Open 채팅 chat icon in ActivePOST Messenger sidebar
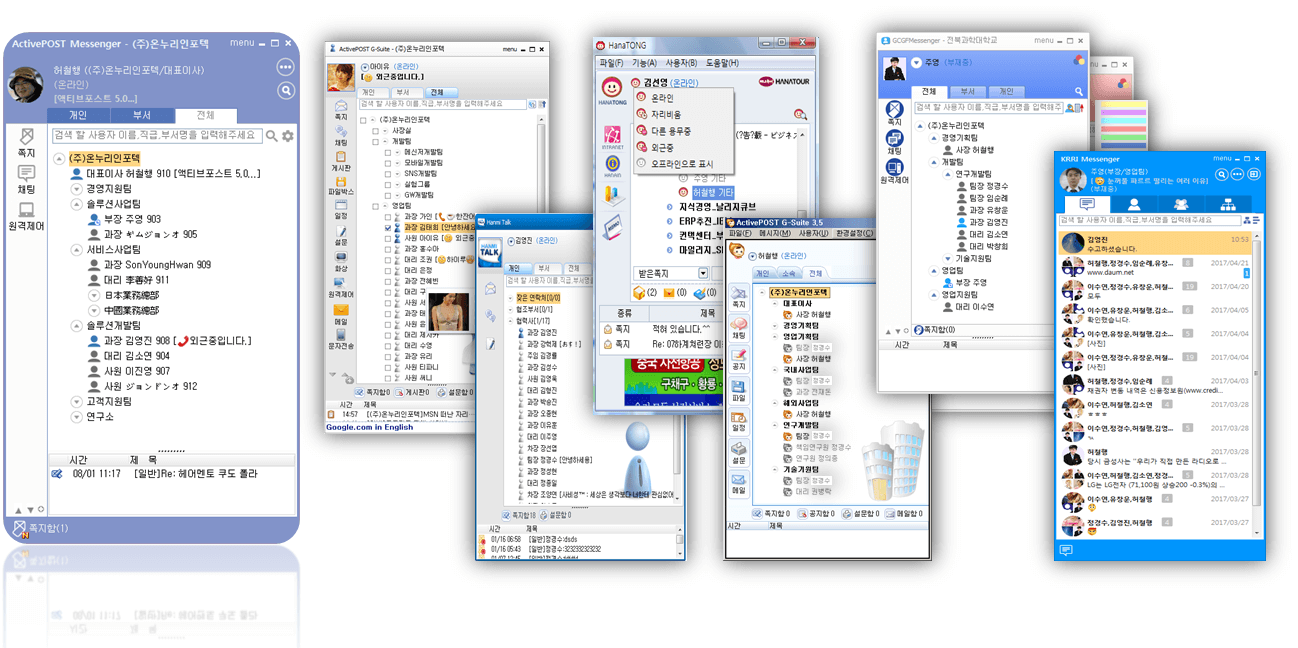This screenshot has height=648, width=1298. click(26, 179)
